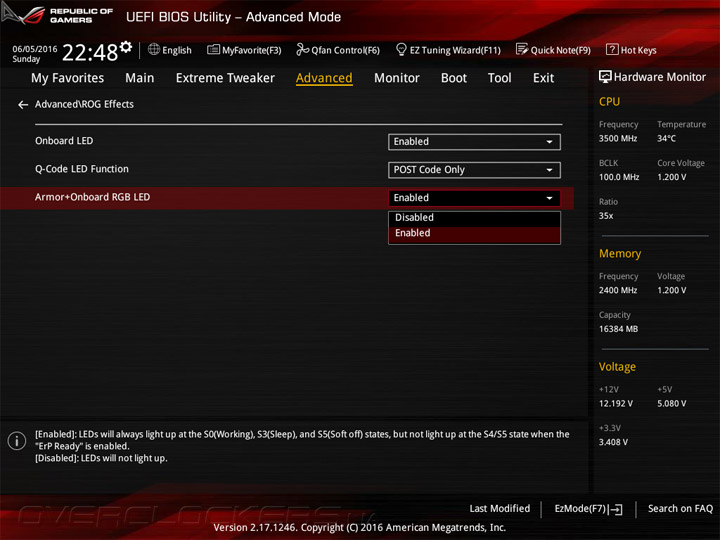Click the 22:48 clock display

click(90, 52)
